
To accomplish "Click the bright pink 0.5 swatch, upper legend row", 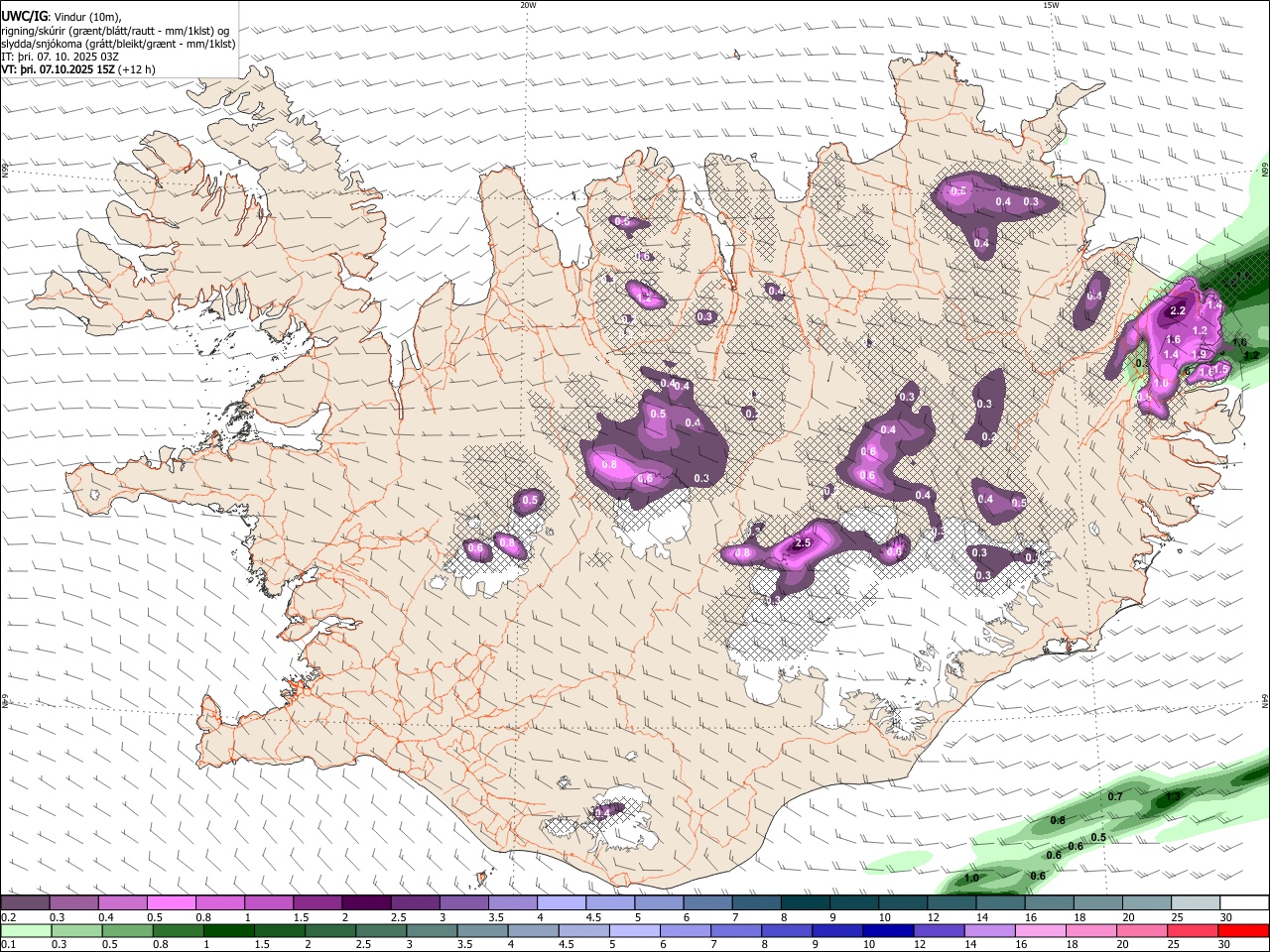I will click(171, 903).
